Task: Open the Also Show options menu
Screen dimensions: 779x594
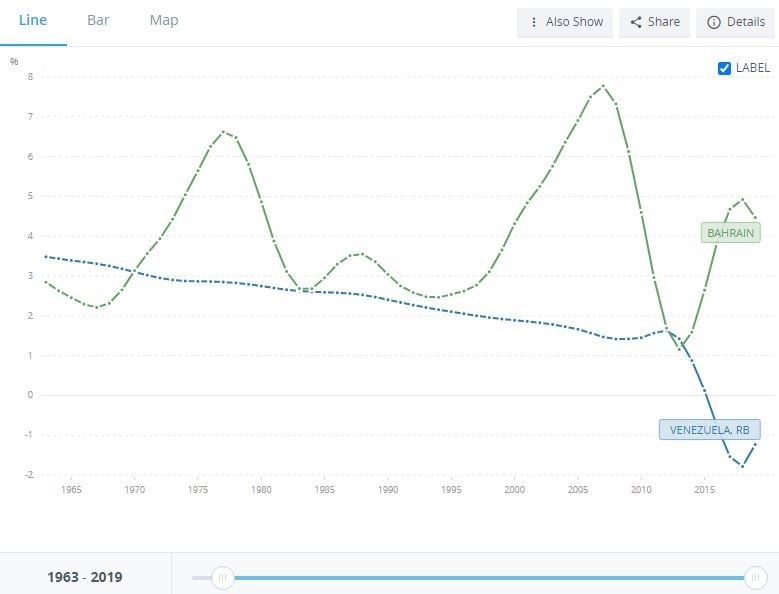Action: [565, 22]
